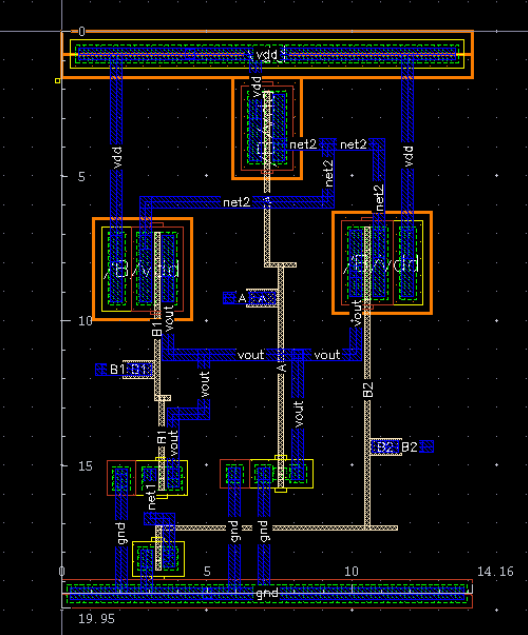Screen dimensions: 528x635
Task: Click the A pin label left of the center poly
Action: point(242,298)
